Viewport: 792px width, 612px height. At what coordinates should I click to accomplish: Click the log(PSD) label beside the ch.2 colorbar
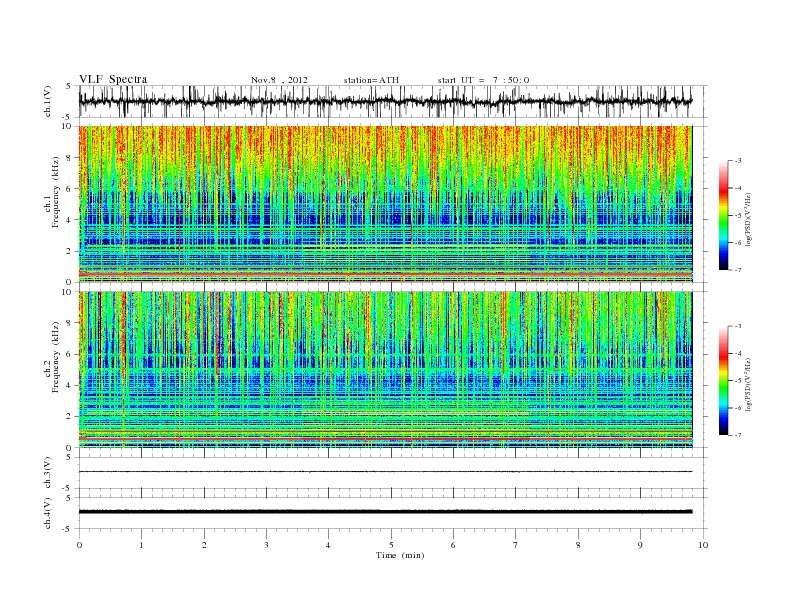pyautogui.click(x=749, y=385)
